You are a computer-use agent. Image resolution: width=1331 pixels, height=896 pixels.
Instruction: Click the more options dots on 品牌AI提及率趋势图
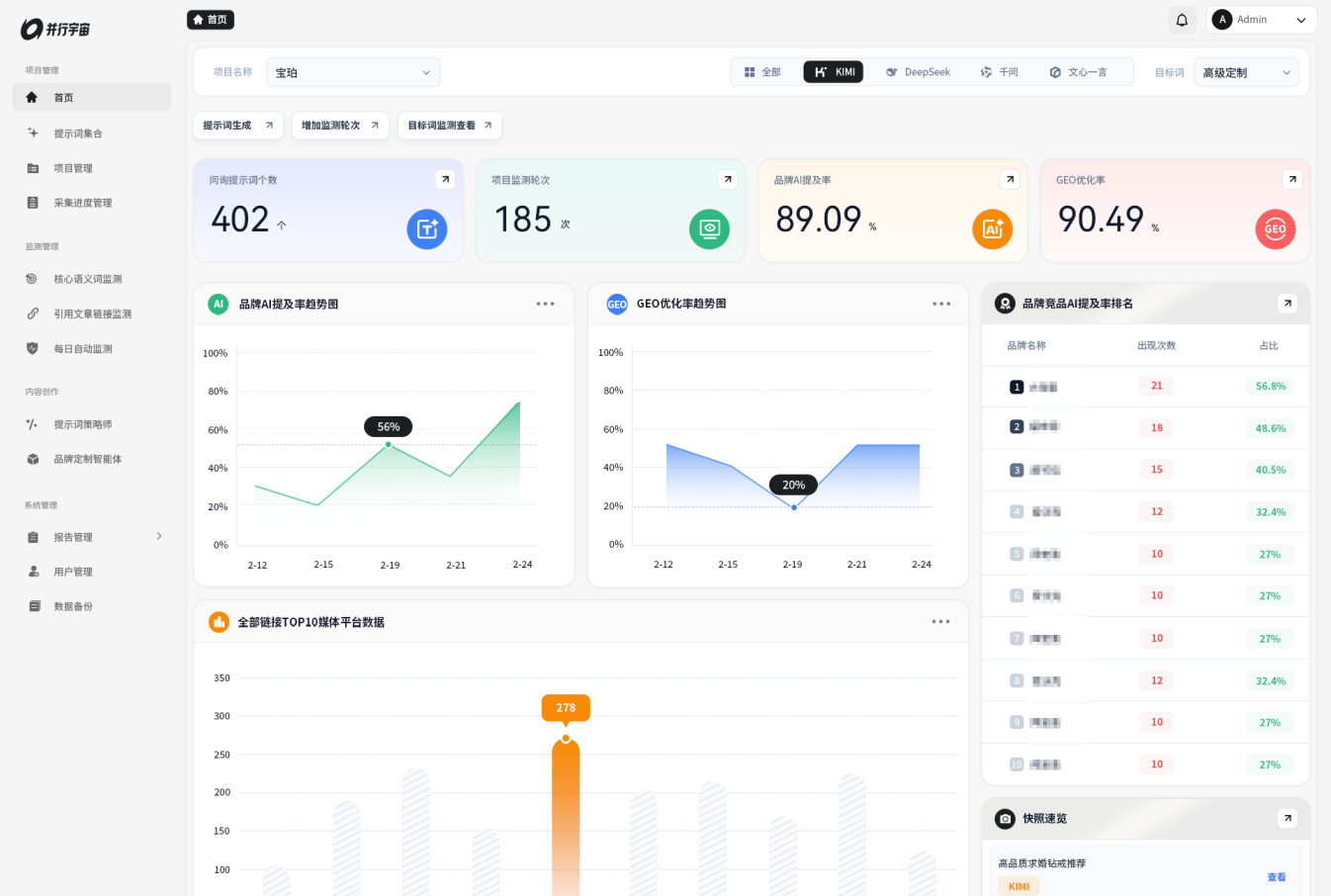coord(546,304)
